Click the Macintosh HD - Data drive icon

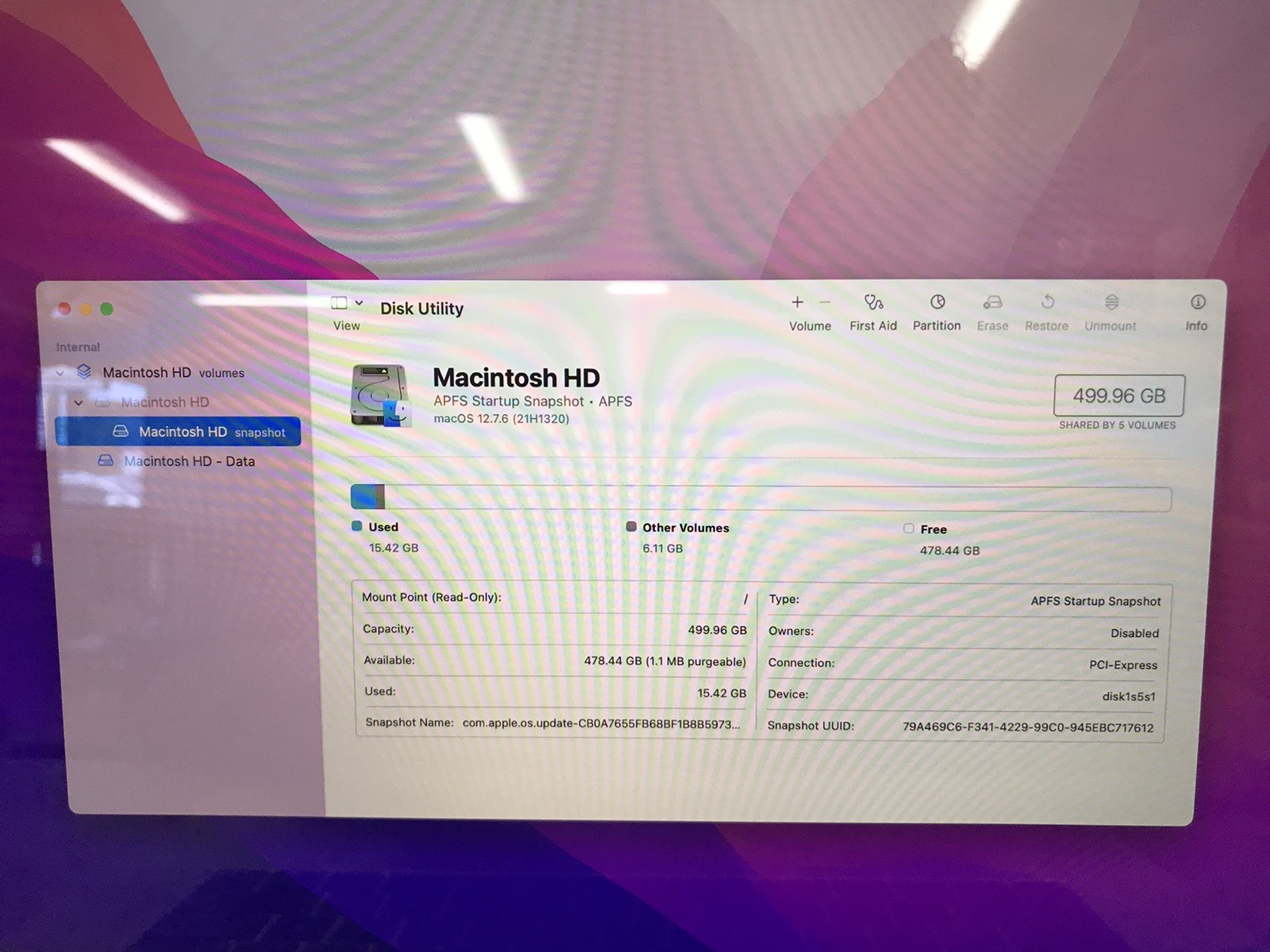click(x=106, y=461)
